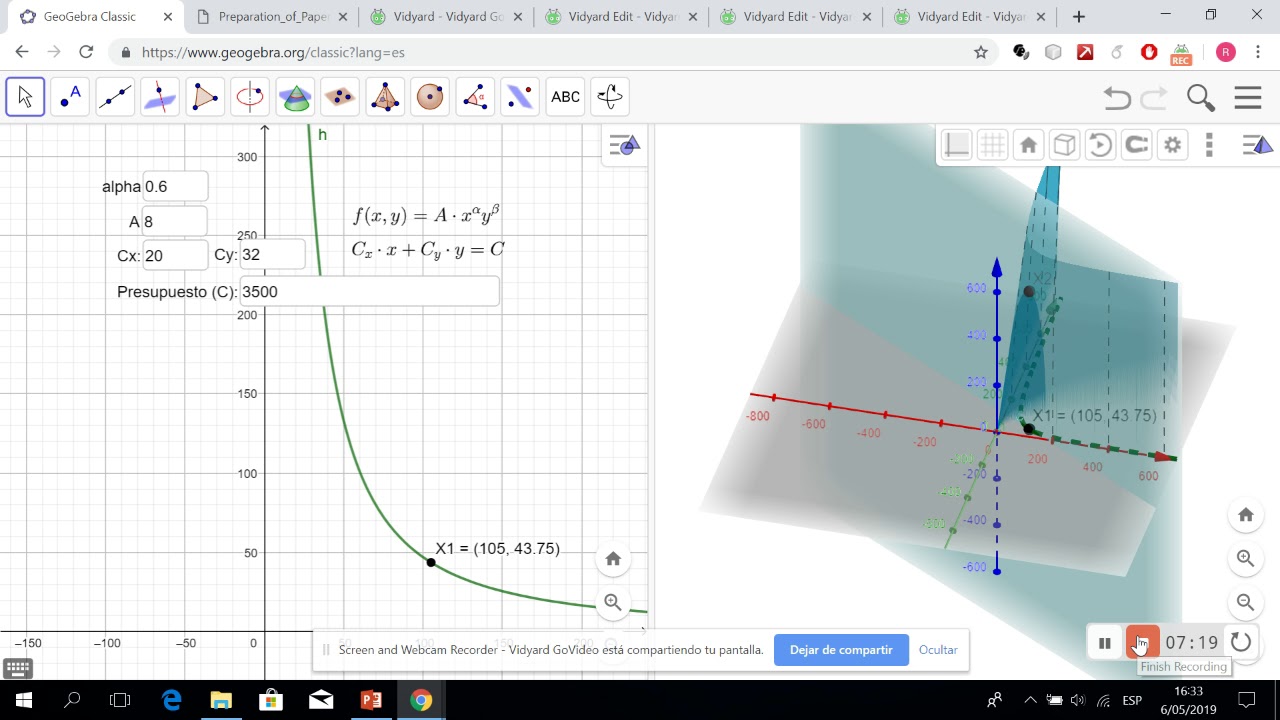Click the Cy input box
This screenshot has width=1280, height=720.
(x=272, y=254)
